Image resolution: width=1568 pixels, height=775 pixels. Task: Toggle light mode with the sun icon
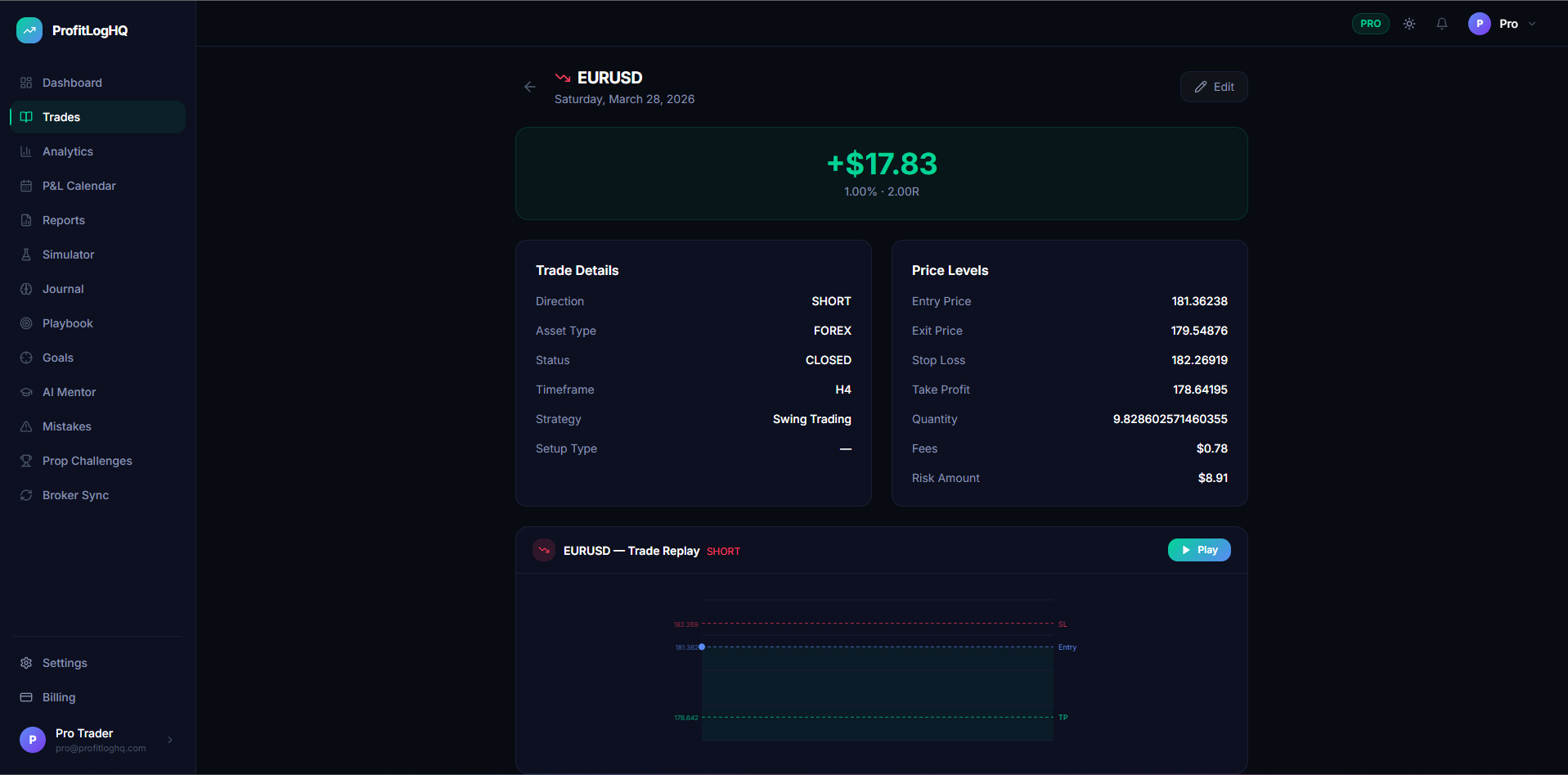tap(1409, 24)
